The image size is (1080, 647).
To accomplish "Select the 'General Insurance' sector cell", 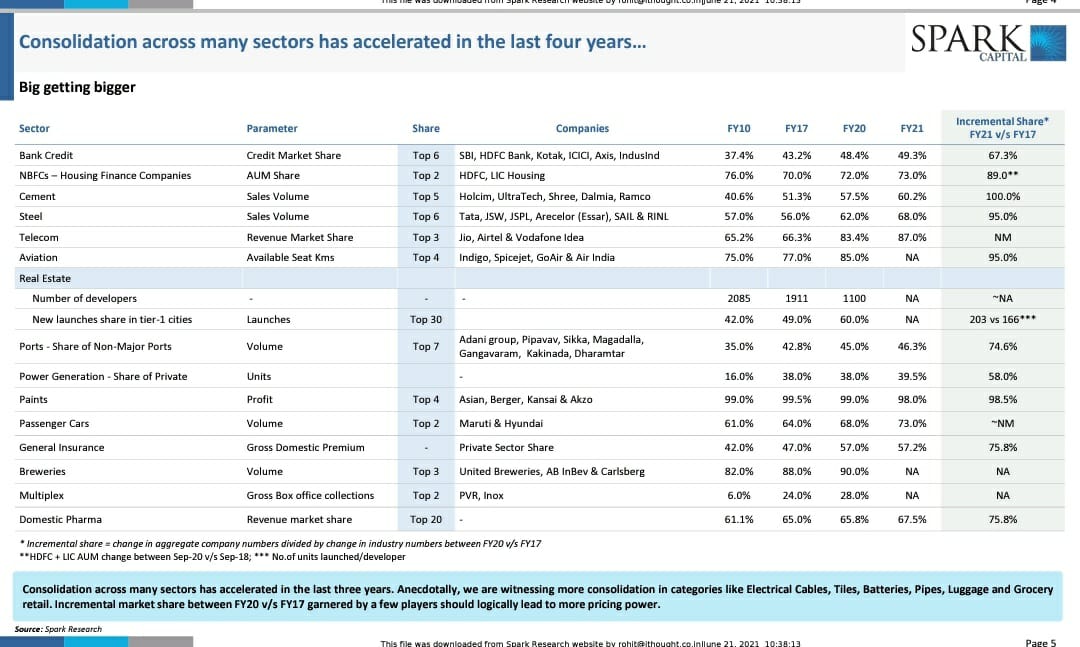I will 61,447.
